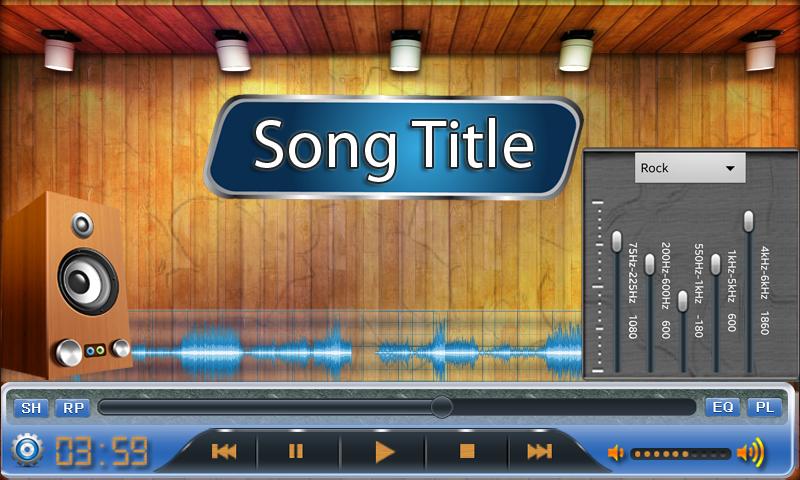Click the song progress seek bar knob

(441, 407)
